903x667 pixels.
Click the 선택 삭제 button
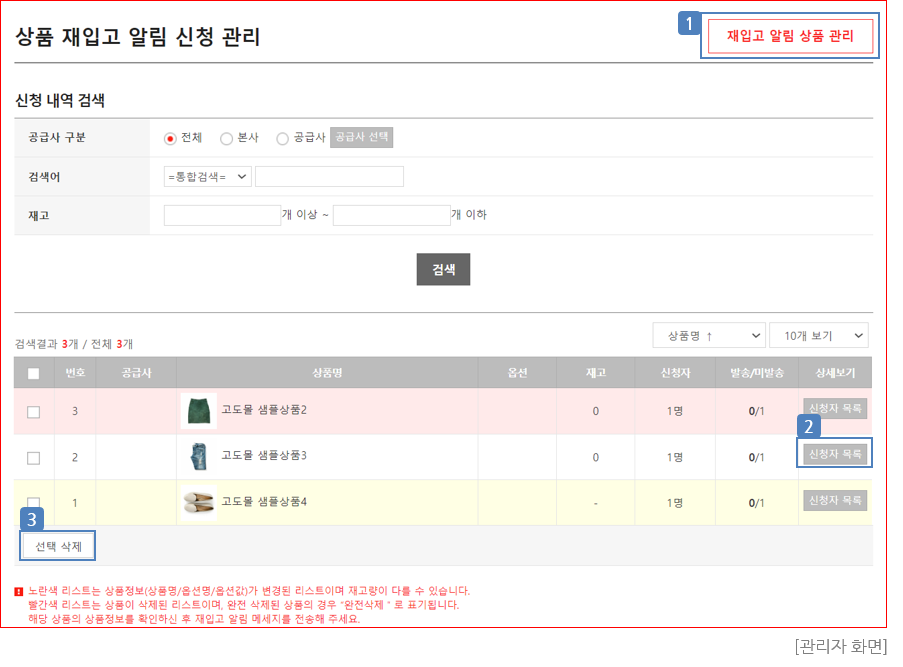click(x=58, y=546)
